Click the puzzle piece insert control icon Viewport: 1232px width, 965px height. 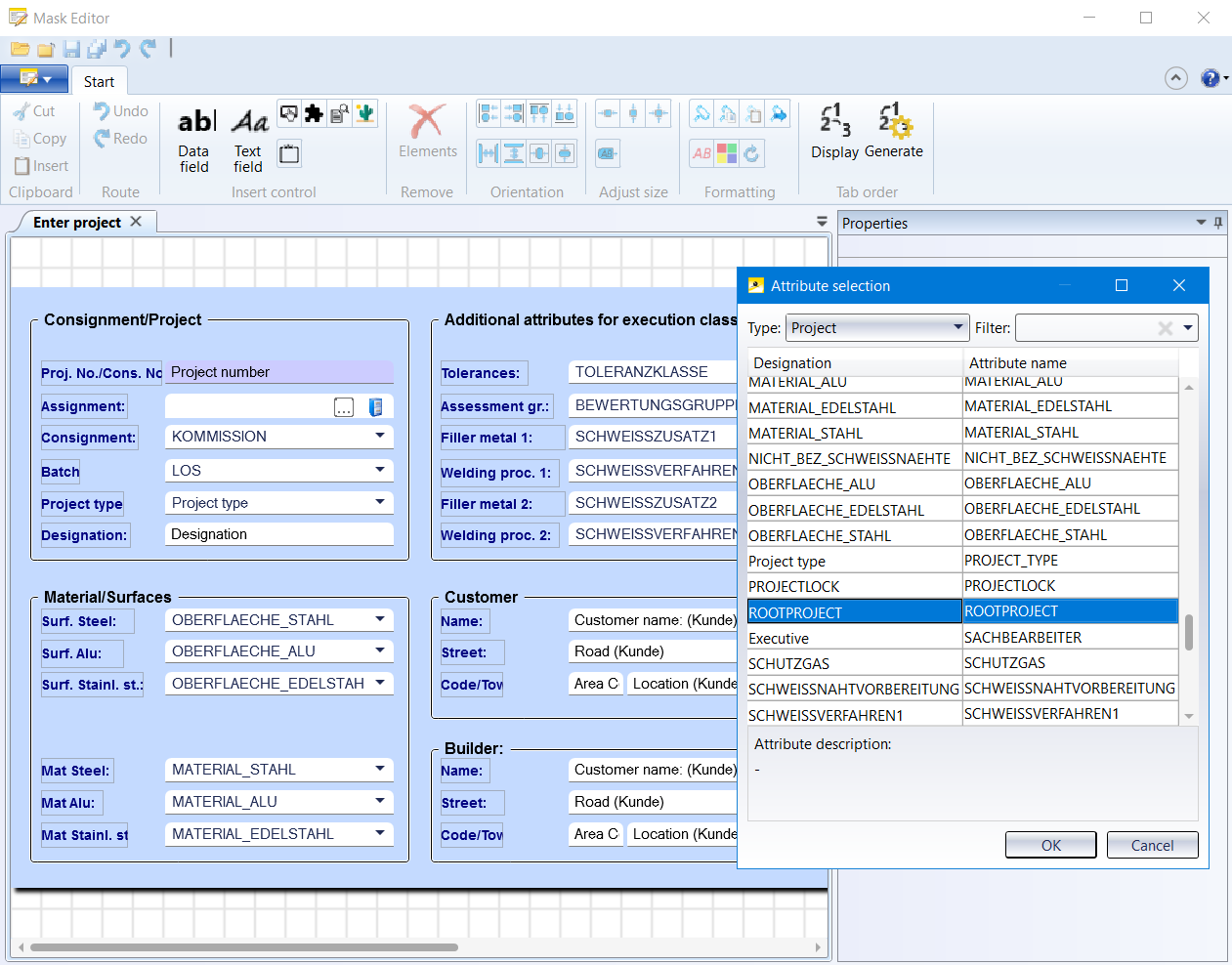[314, 114]
